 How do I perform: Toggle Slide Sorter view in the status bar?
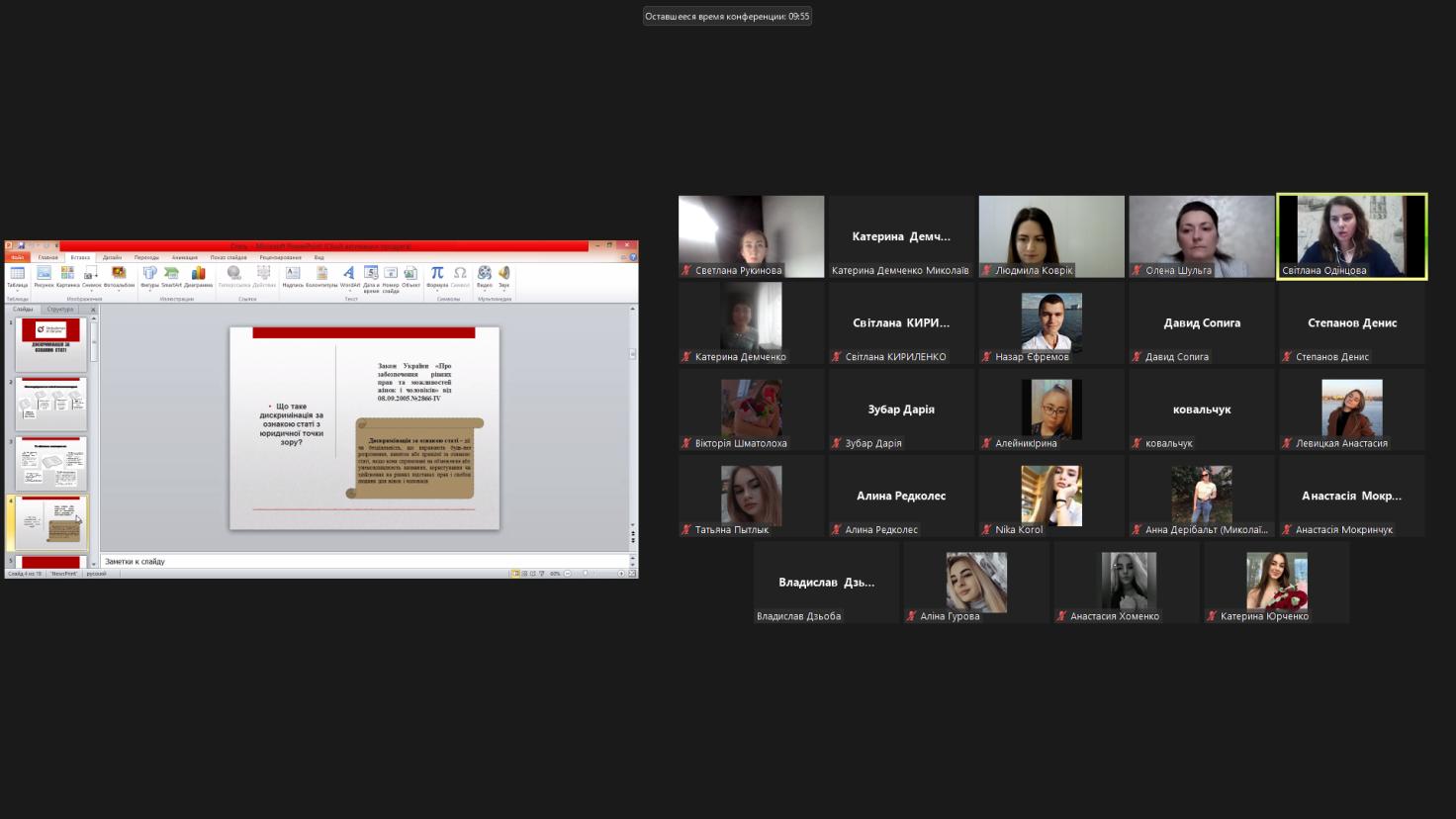tap(524, 574)
